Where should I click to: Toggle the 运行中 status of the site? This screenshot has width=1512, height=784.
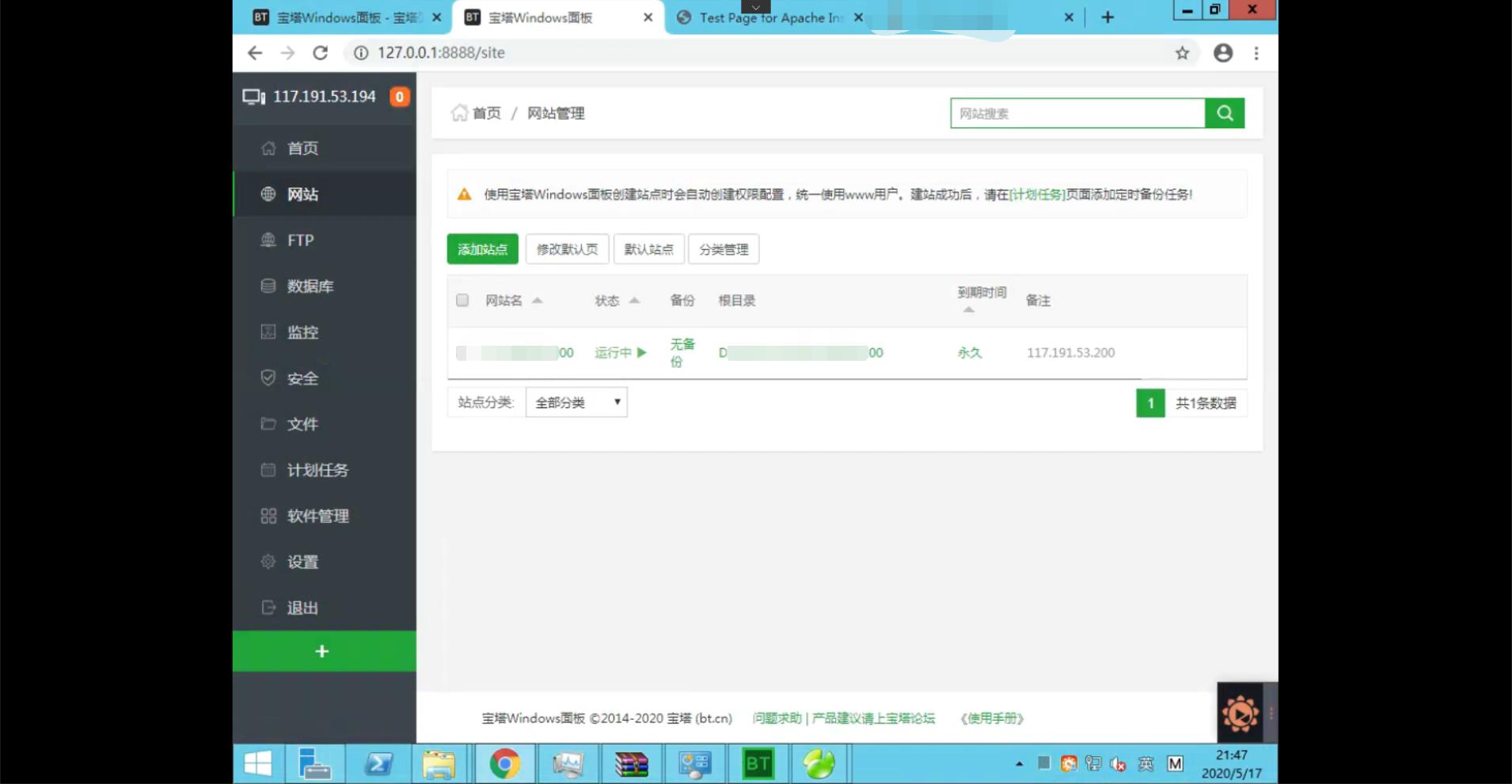tap(620, 353)
